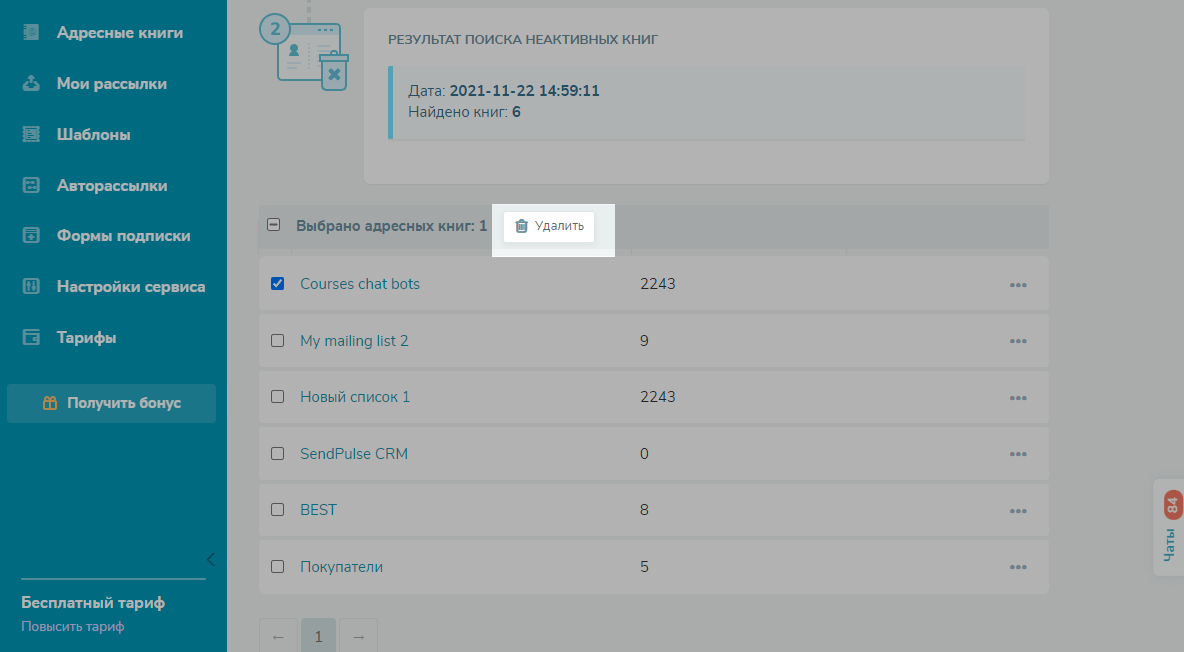The image size is (1184, 652).
Task: Check the Новый список 1 checkbox
Action: pyautogui.click(x=277, y=397)
